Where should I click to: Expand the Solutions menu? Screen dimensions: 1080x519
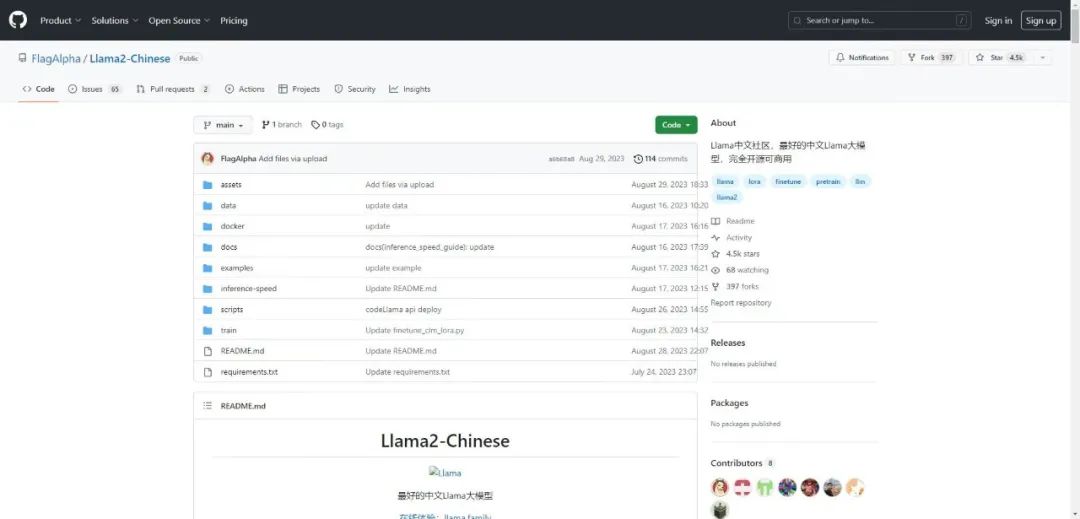(x=115, y=21)
